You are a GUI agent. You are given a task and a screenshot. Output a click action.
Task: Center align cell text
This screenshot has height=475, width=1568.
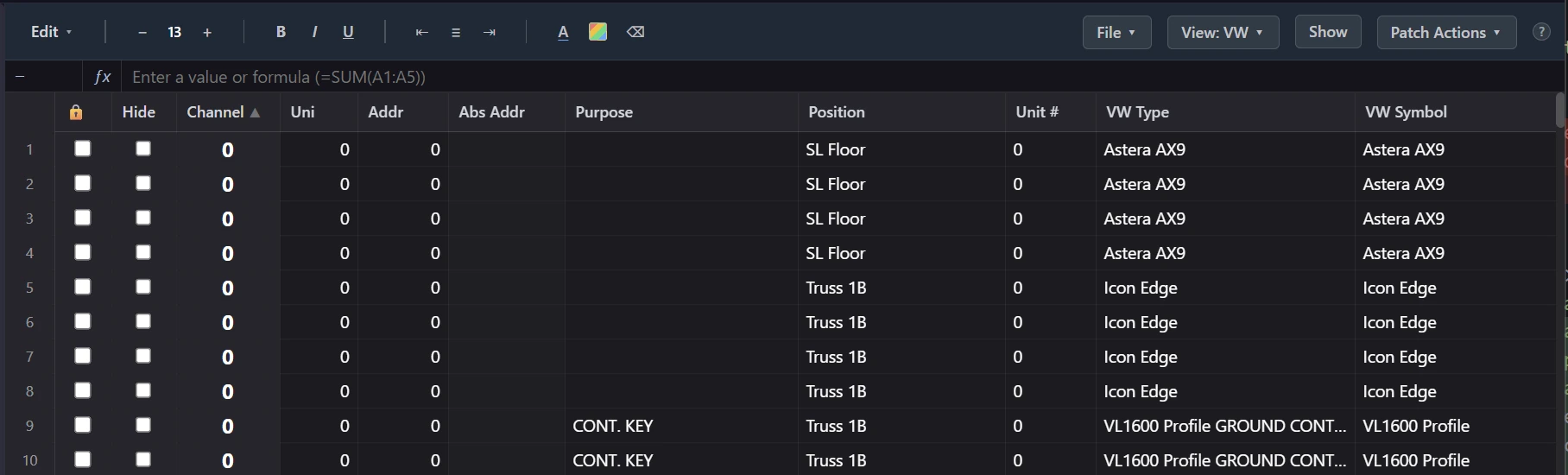(456, 32)
